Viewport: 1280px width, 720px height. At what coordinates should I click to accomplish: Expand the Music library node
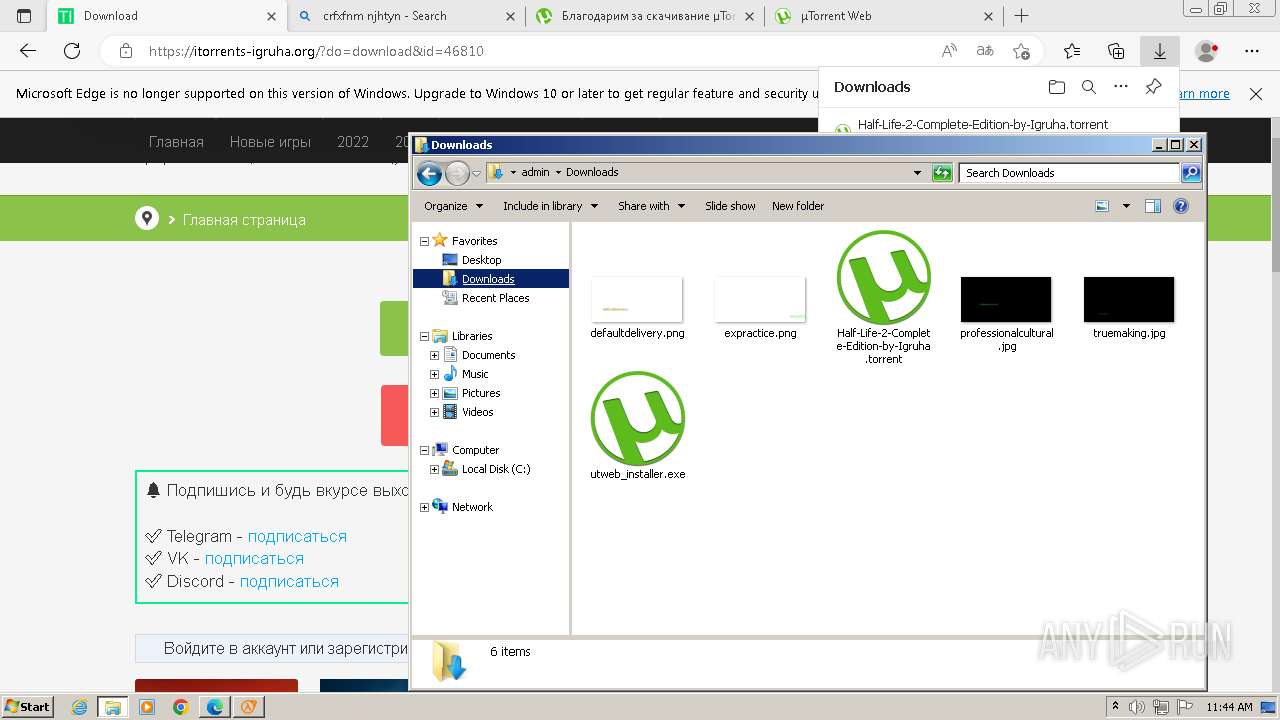(434, 374)
